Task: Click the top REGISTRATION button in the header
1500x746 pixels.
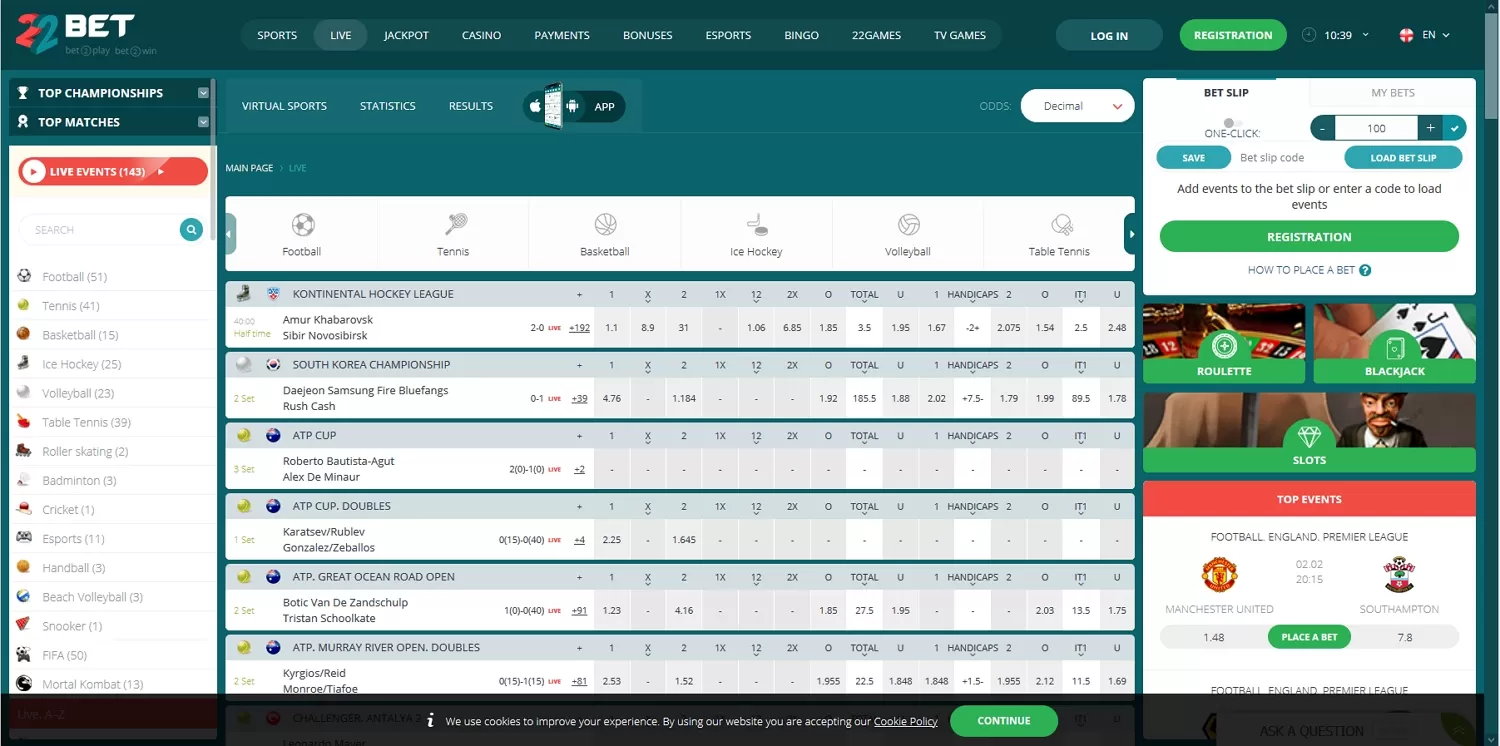Action: click(x=1233, y=35)
